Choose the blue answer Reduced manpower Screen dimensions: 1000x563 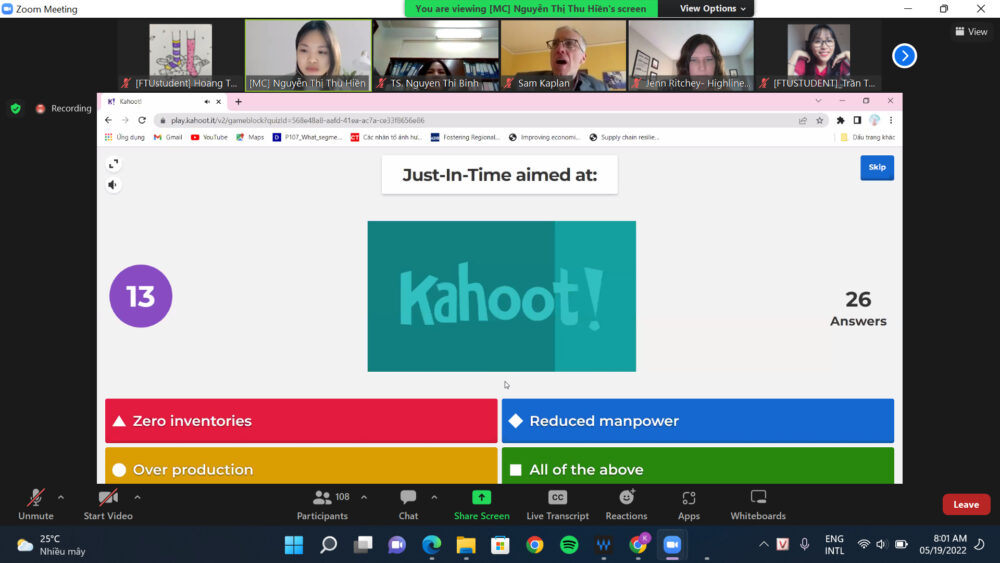click(x=698, y=421)
